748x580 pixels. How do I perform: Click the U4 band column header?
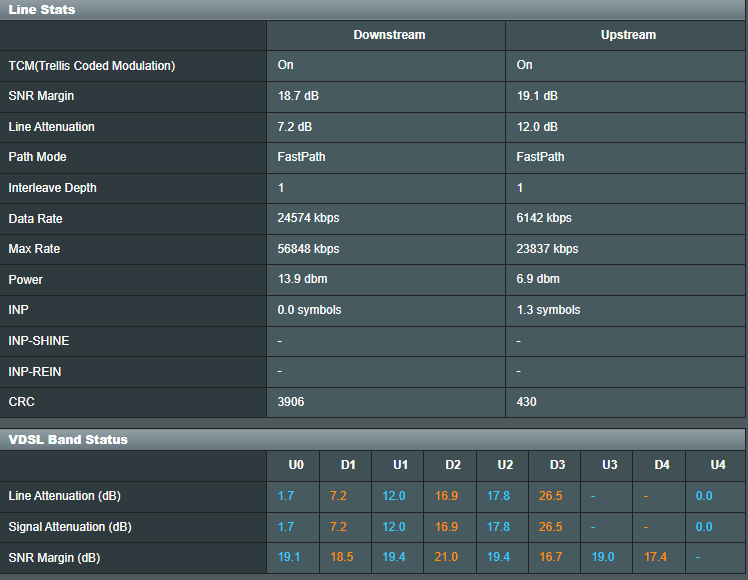(717, 465)
